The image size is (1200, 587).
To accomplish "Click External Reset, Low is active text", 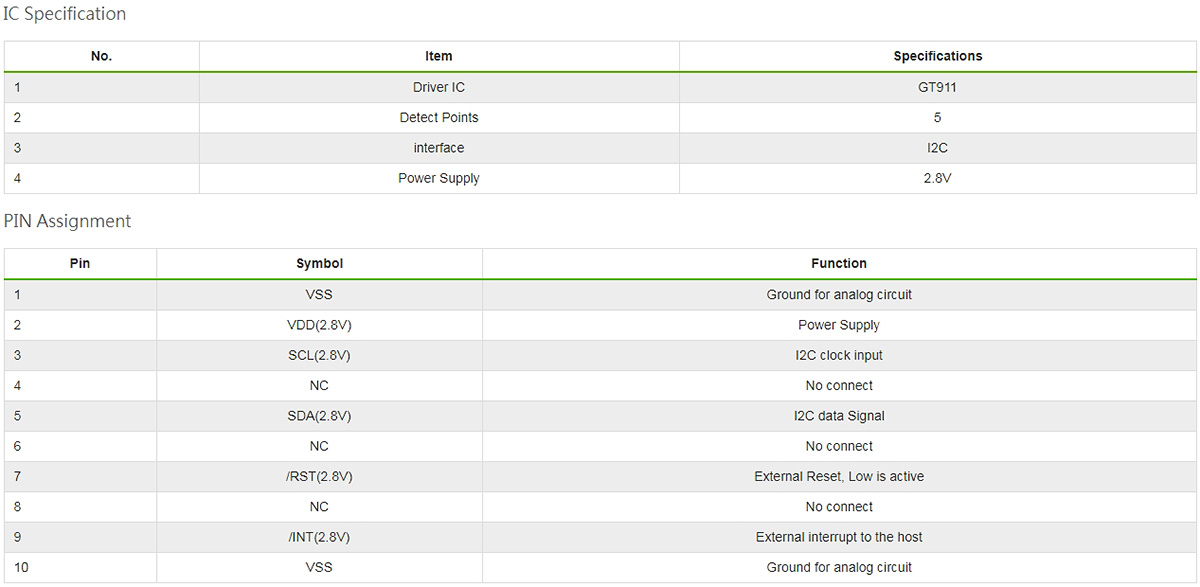I will [x=838, y=477].
